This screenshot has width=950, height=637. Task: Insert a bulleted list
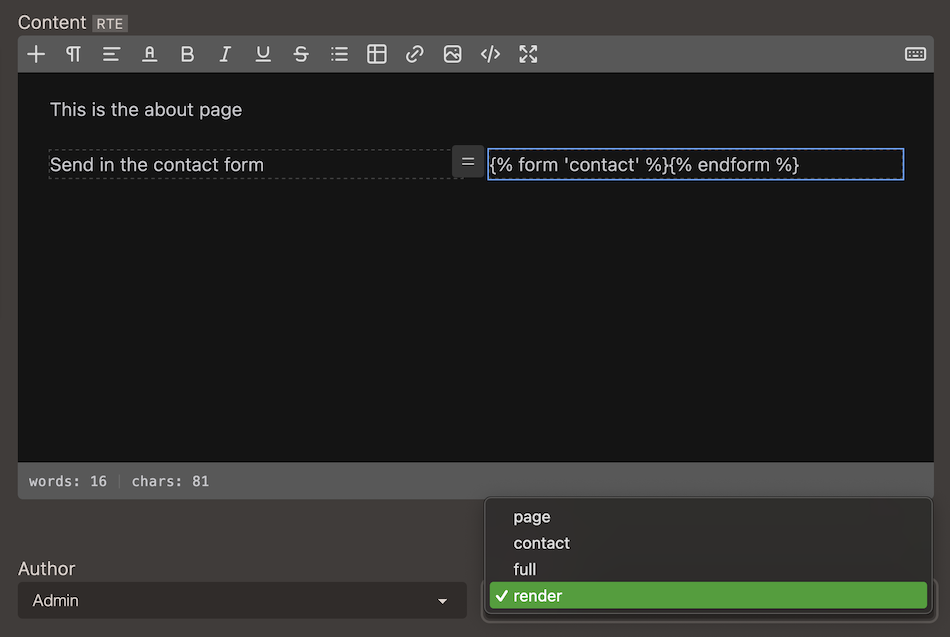click(x=339, y=54)
